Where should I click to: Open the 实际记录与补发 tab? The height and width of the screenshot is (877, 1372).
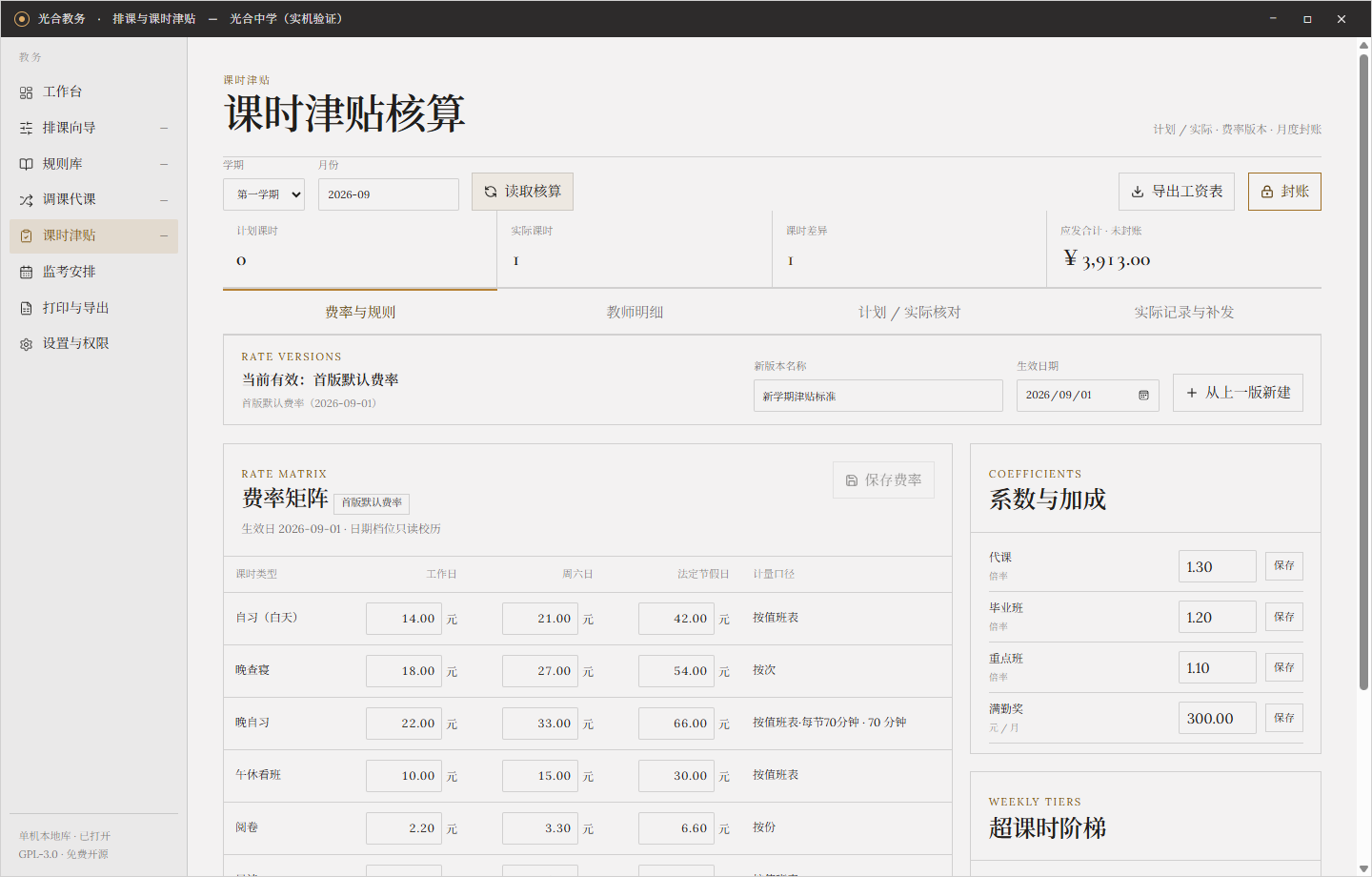1183,312
